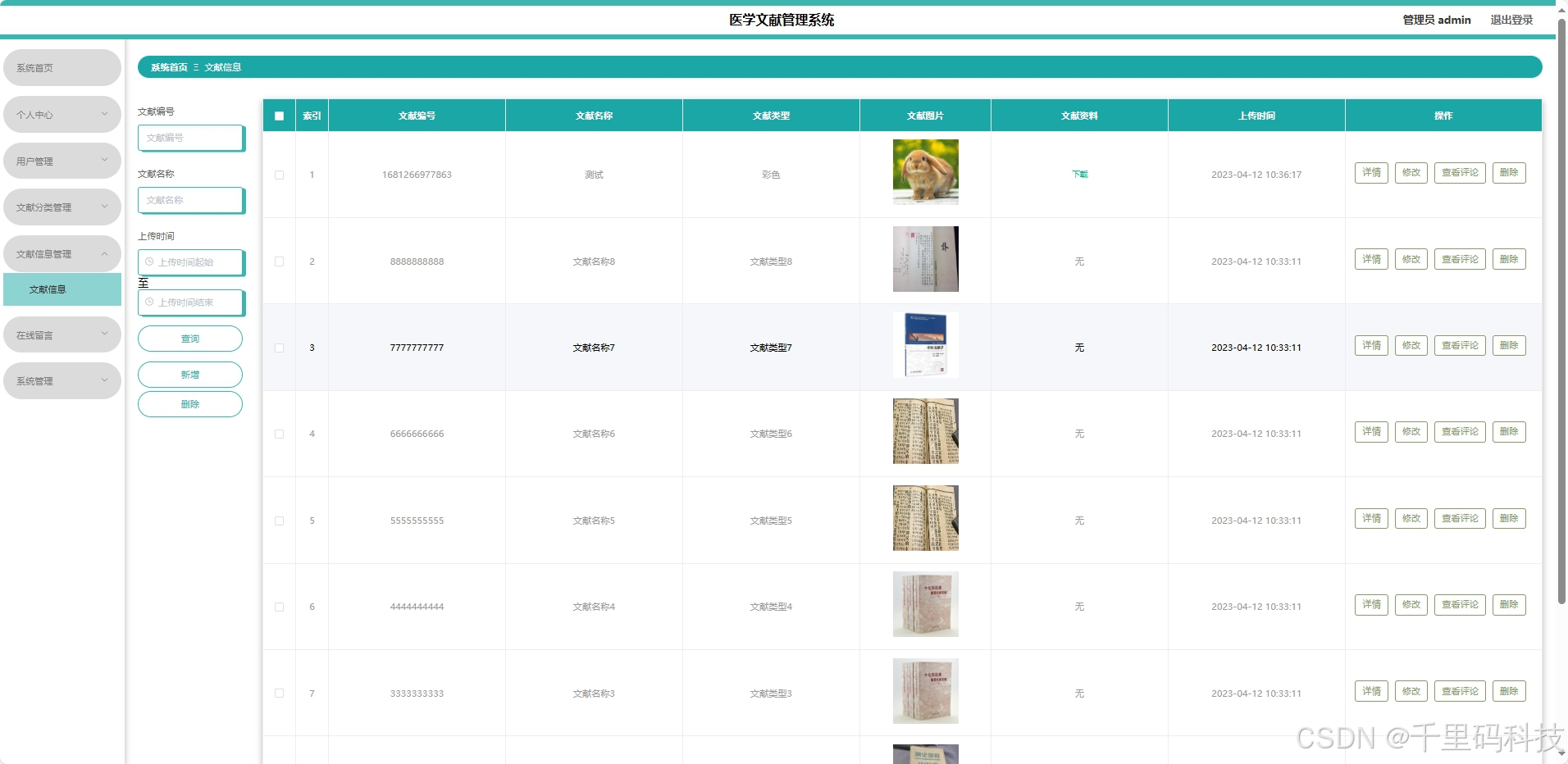Check the row checkbox for 3333333333

coord(279,694)
